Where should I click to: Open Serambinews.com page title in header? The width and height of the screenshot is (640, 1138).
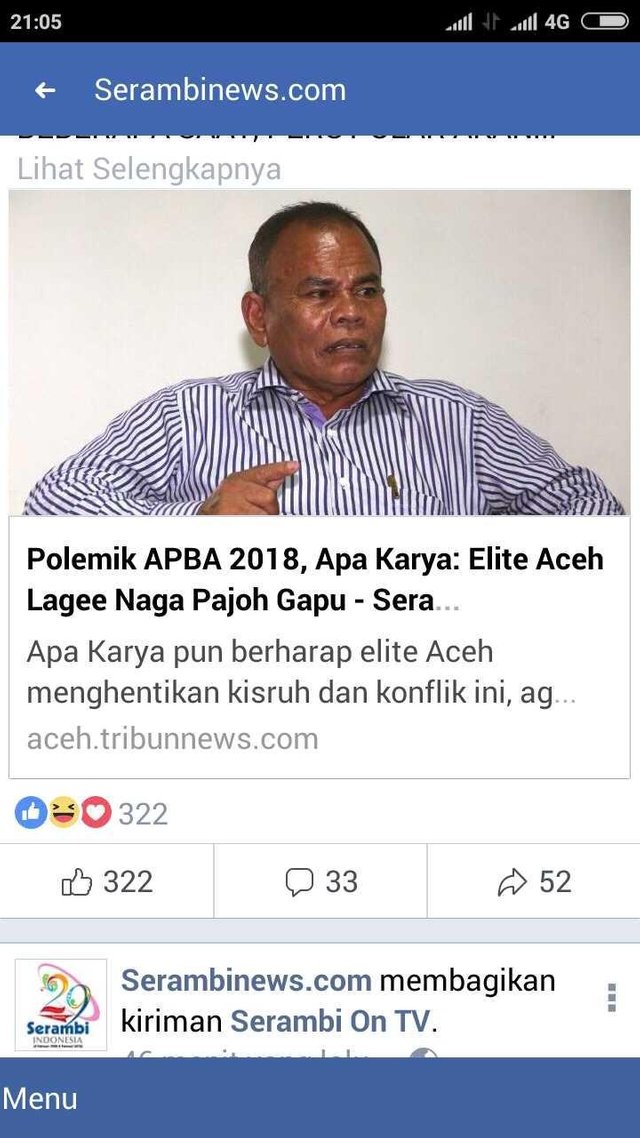[220, 90]
